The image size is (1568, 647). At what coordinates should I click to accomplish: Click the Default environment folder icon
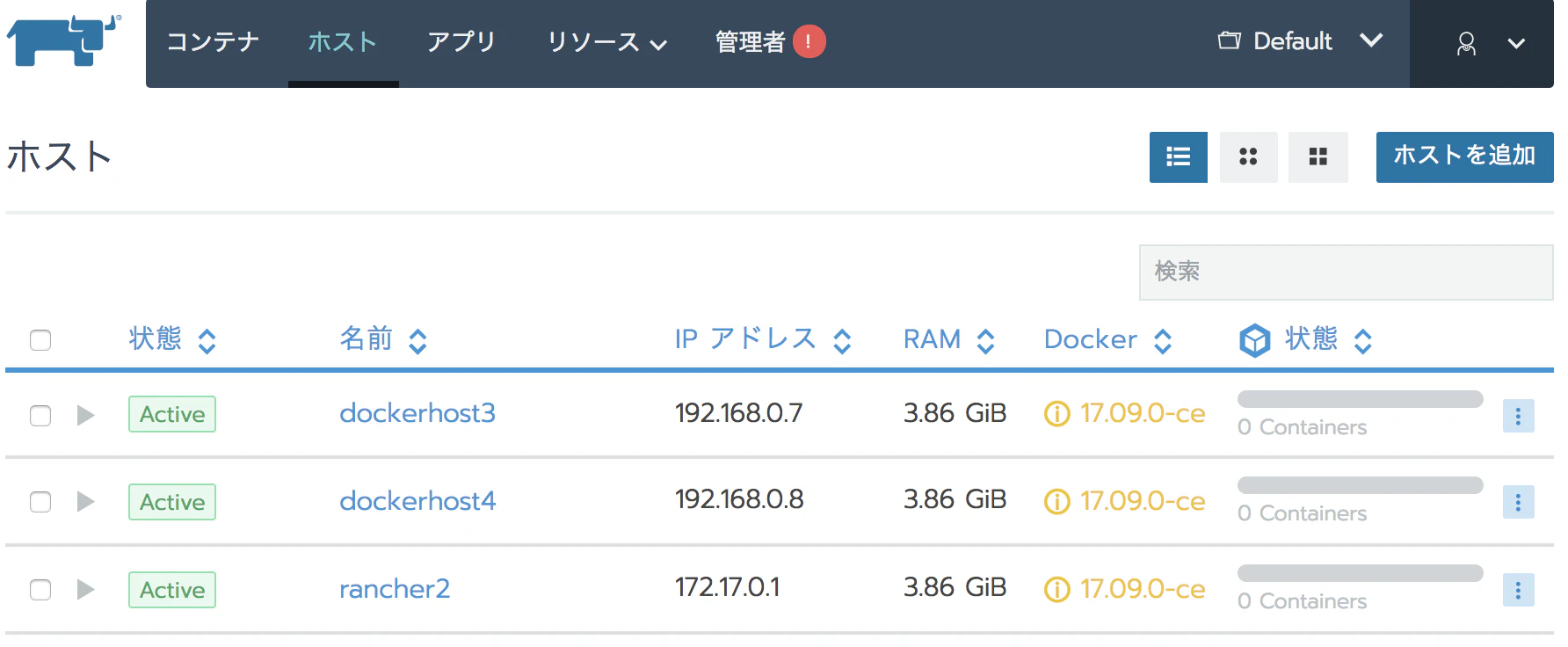pyautogui.click(x=1229, y=40)
